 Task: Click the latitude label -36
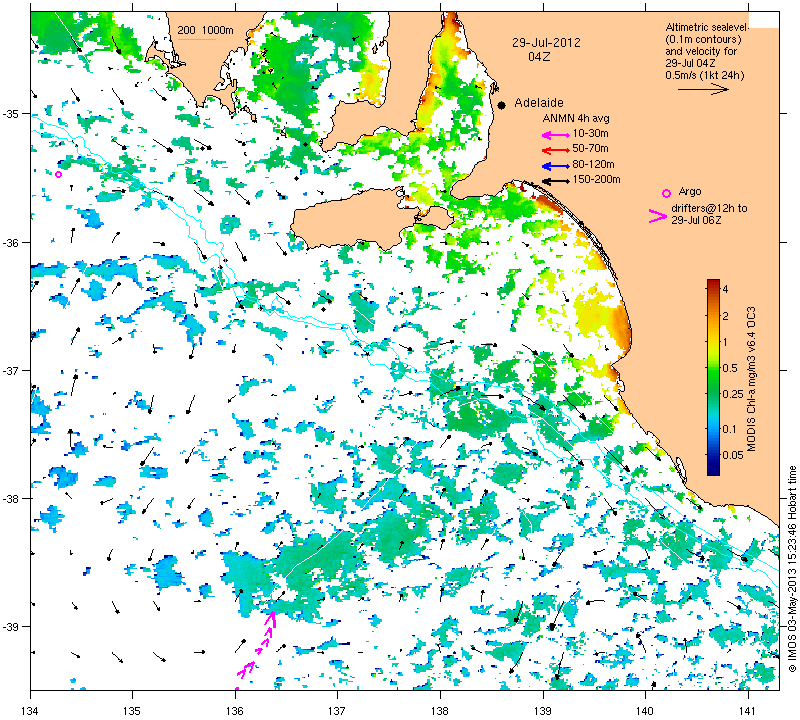(12, 242)
